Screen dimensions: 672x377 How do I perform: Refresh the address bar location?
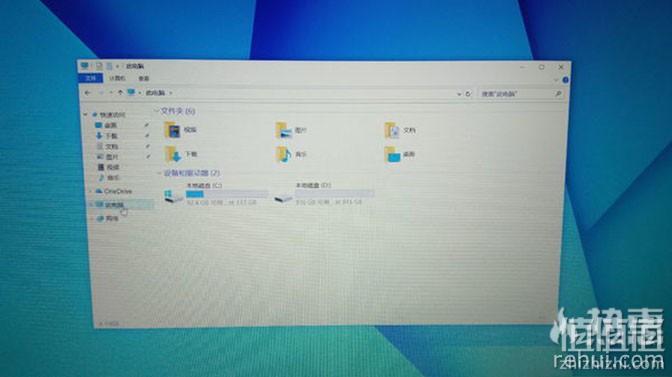coord(468,93)
